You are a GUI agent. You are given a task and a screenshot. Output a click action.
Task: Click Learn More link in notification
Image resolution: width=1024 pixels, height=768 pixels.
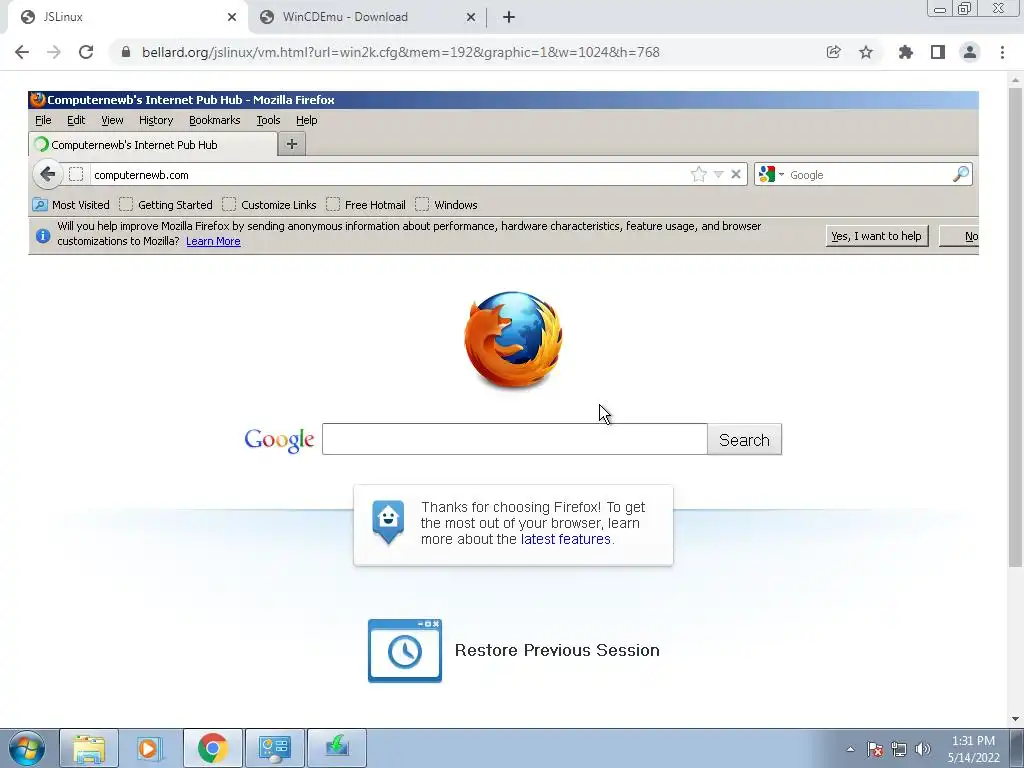213,241
